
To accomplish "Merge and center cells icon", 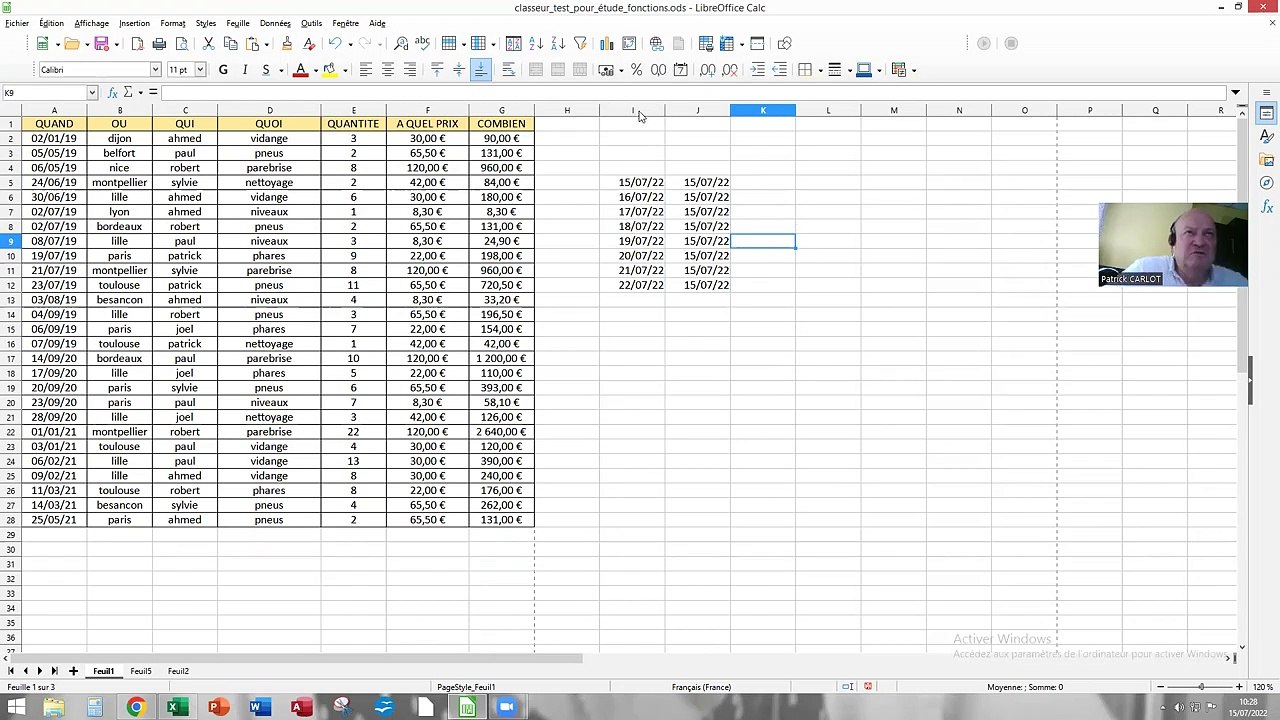I will coord(536,69).
